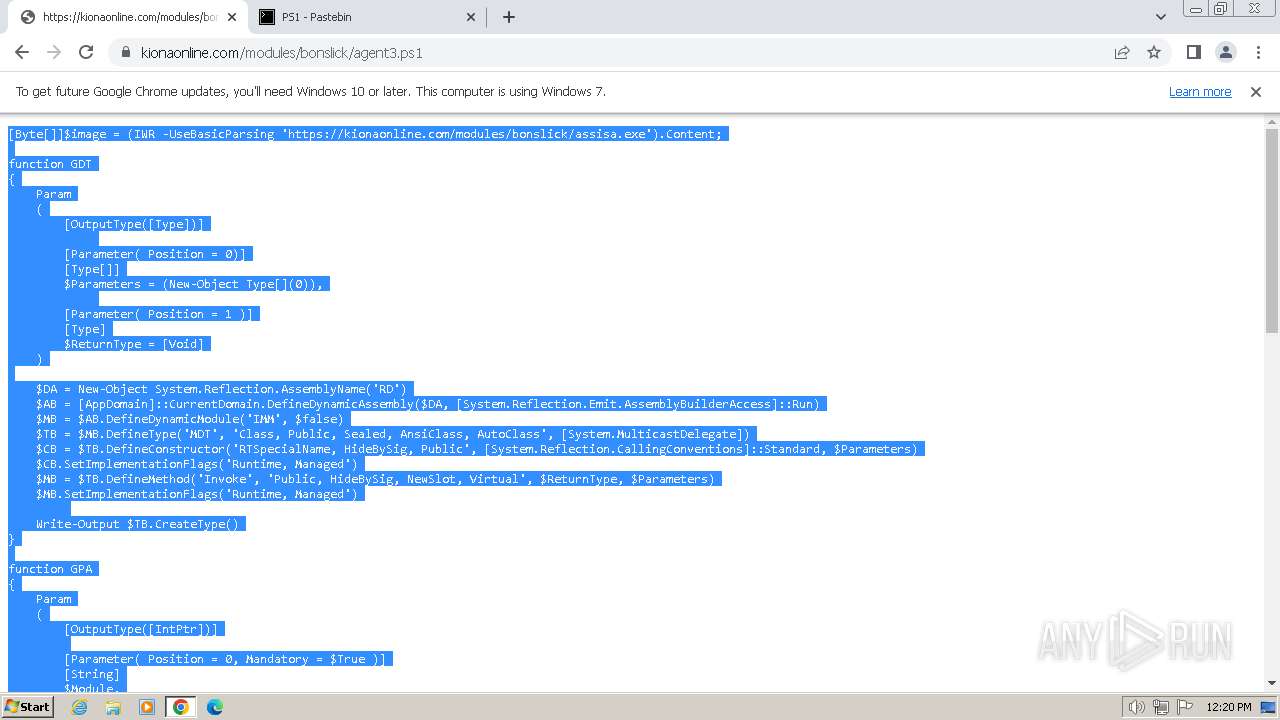Click the '[OutputType([IntPtr])]' line
Viewport: 1280px width, 720px height.
tap(141, 629)
